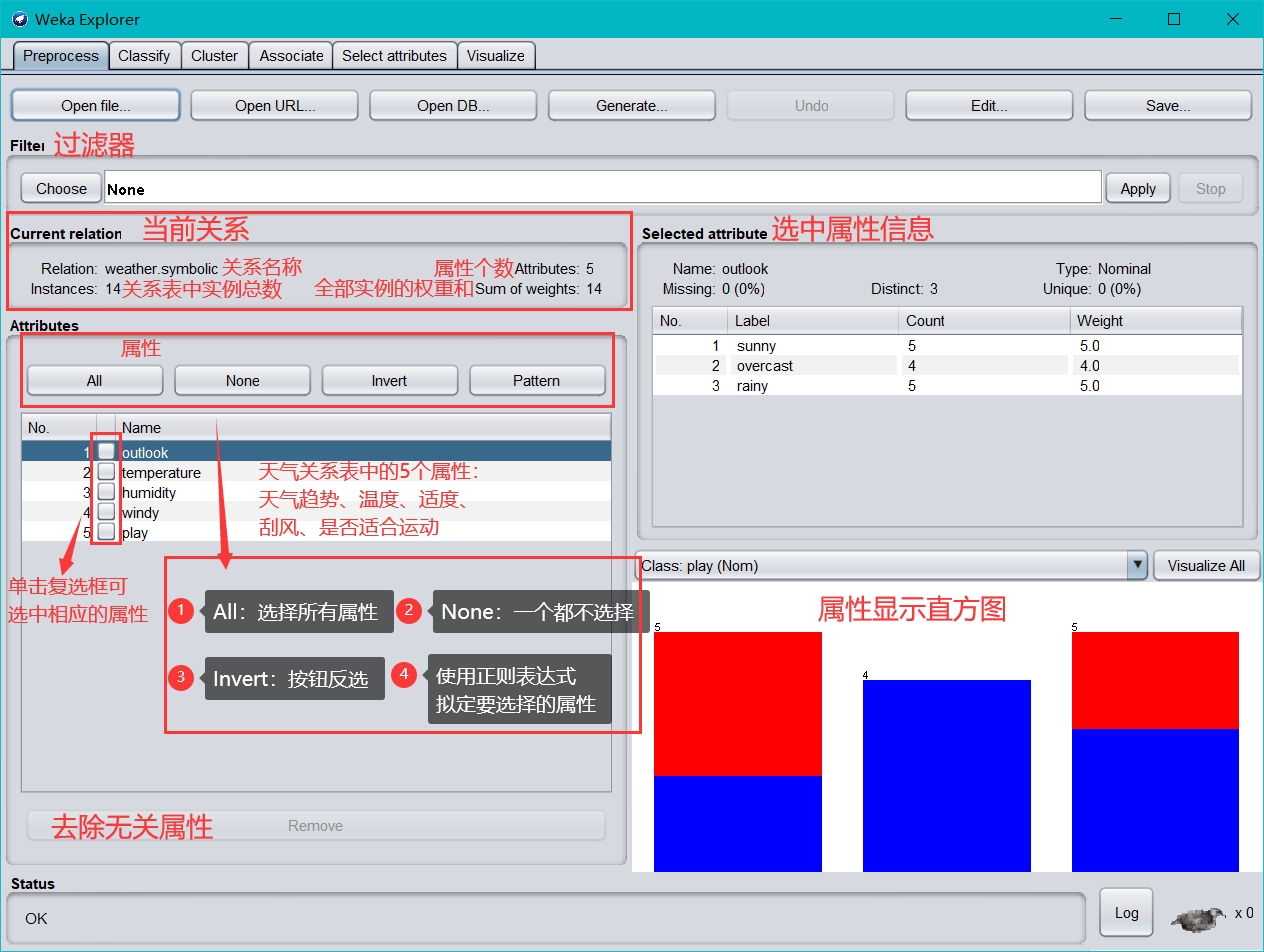Screen dimensions: 1264x952
Task: Select the outlook row in attributes
Action: [x=316, y=452]
